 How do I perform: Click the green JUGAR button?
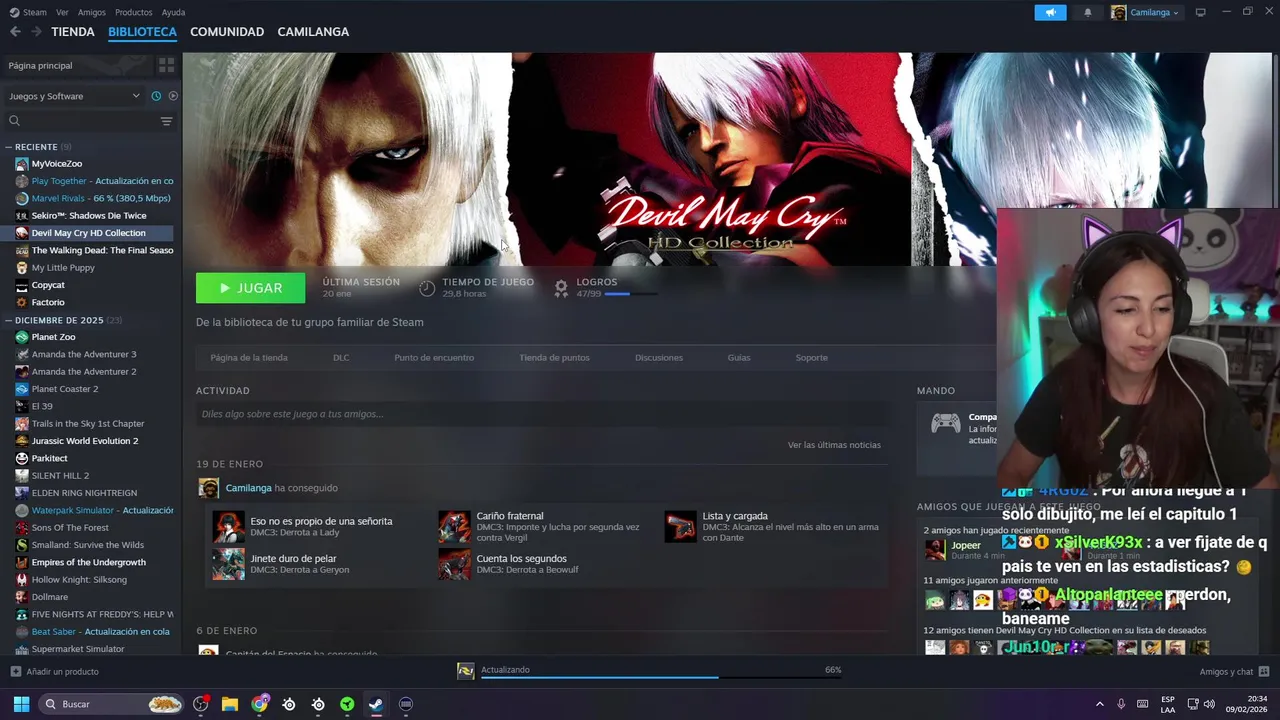click(x=251, y=288)
